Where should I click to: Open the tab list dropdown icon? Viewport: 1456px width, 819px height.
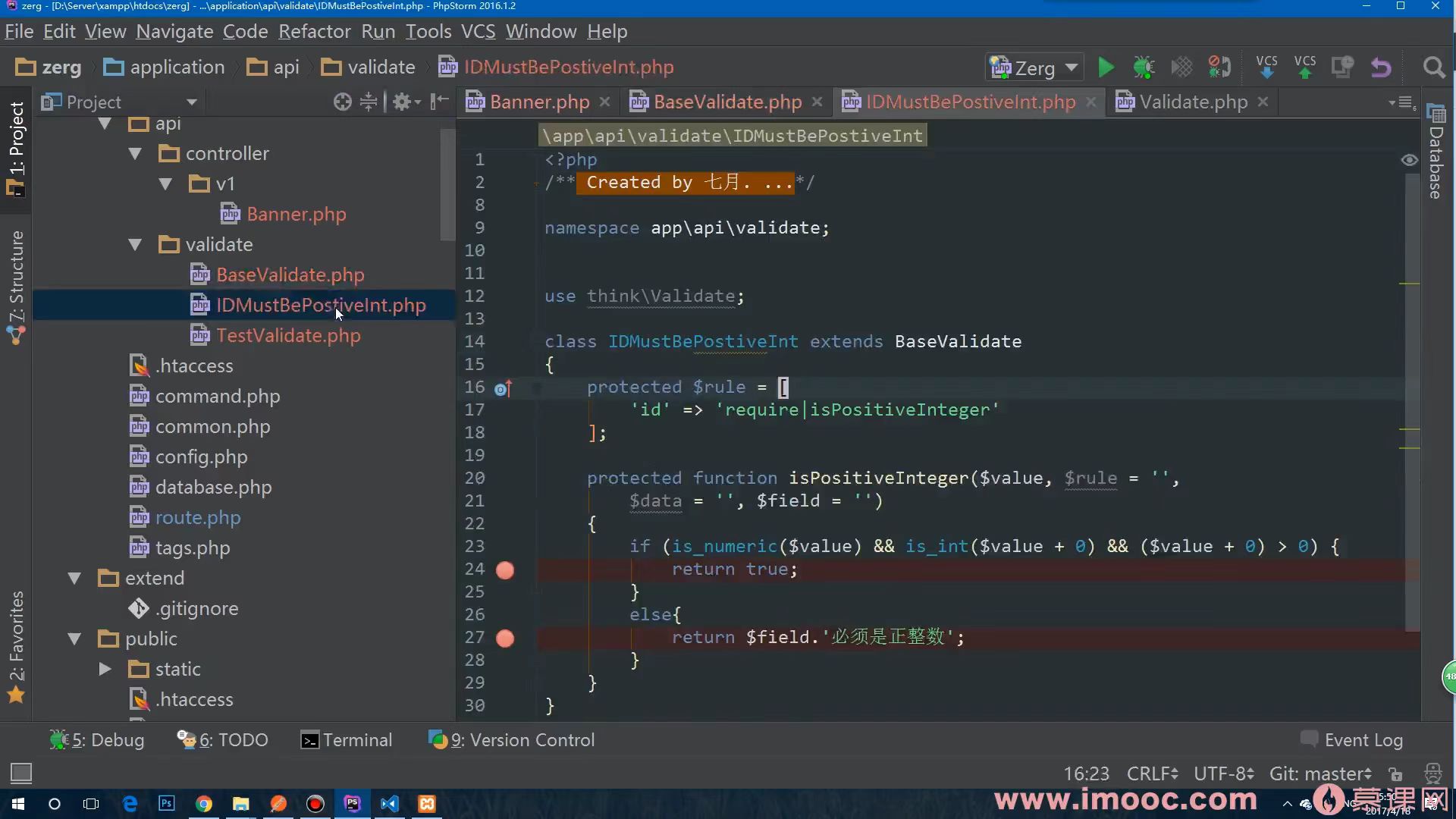pos(1401,102)
